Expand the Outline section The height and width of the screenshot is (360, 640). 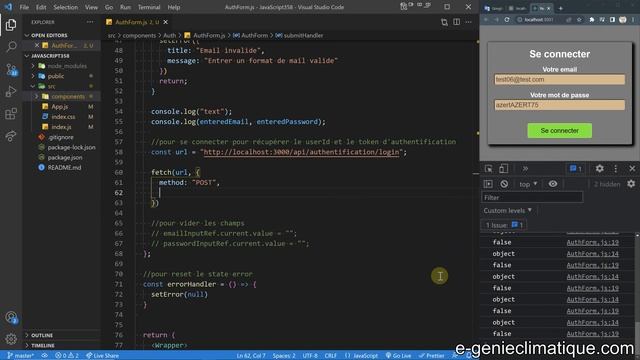coord(61,335)
